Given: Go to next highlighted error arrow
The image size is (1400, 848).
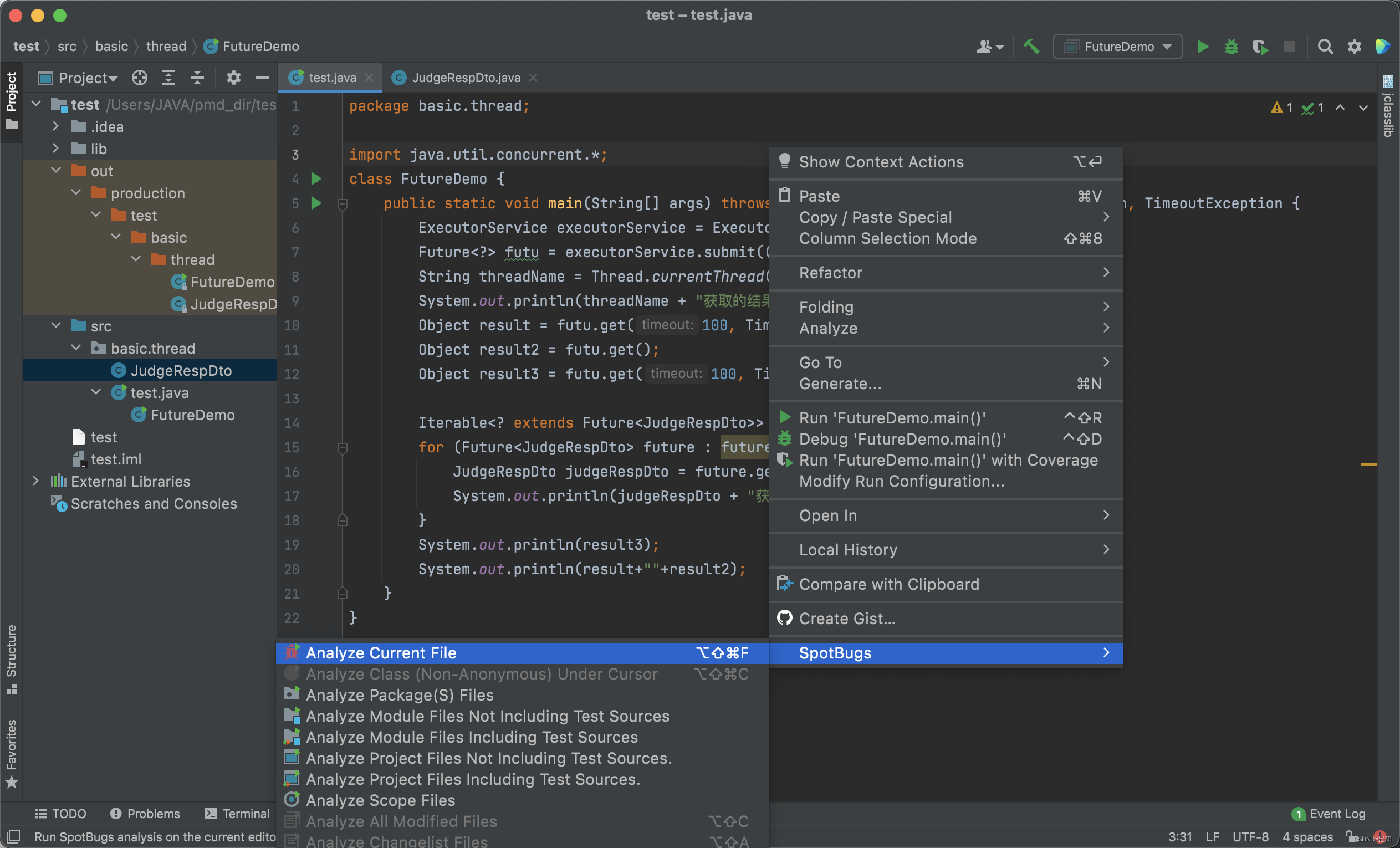Looking at the screenshot, I should 1363,108.
